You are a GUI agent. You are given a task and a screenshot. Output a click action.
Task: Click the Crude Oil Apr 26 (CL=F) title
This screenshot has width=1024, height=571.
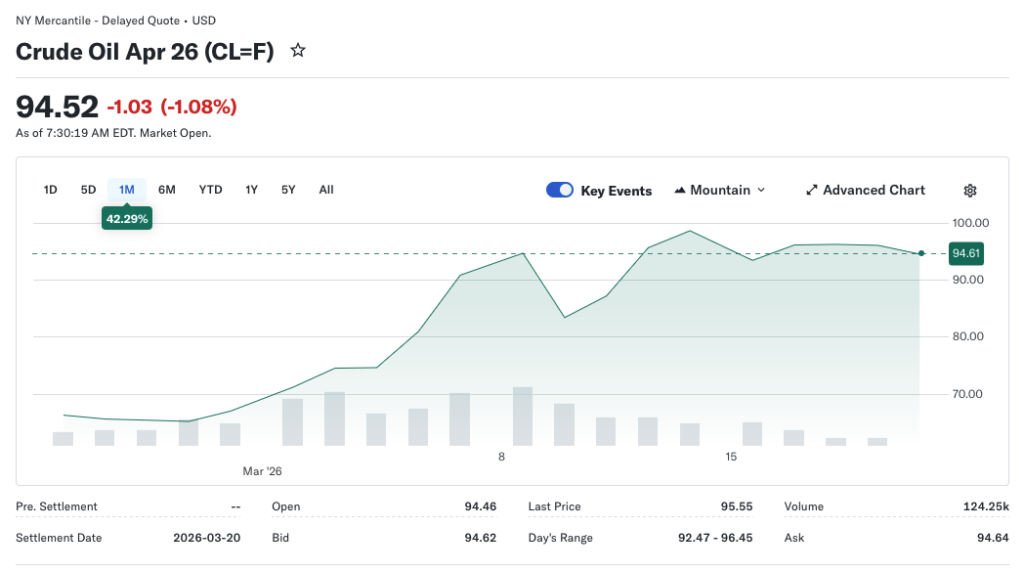(145, 52)
